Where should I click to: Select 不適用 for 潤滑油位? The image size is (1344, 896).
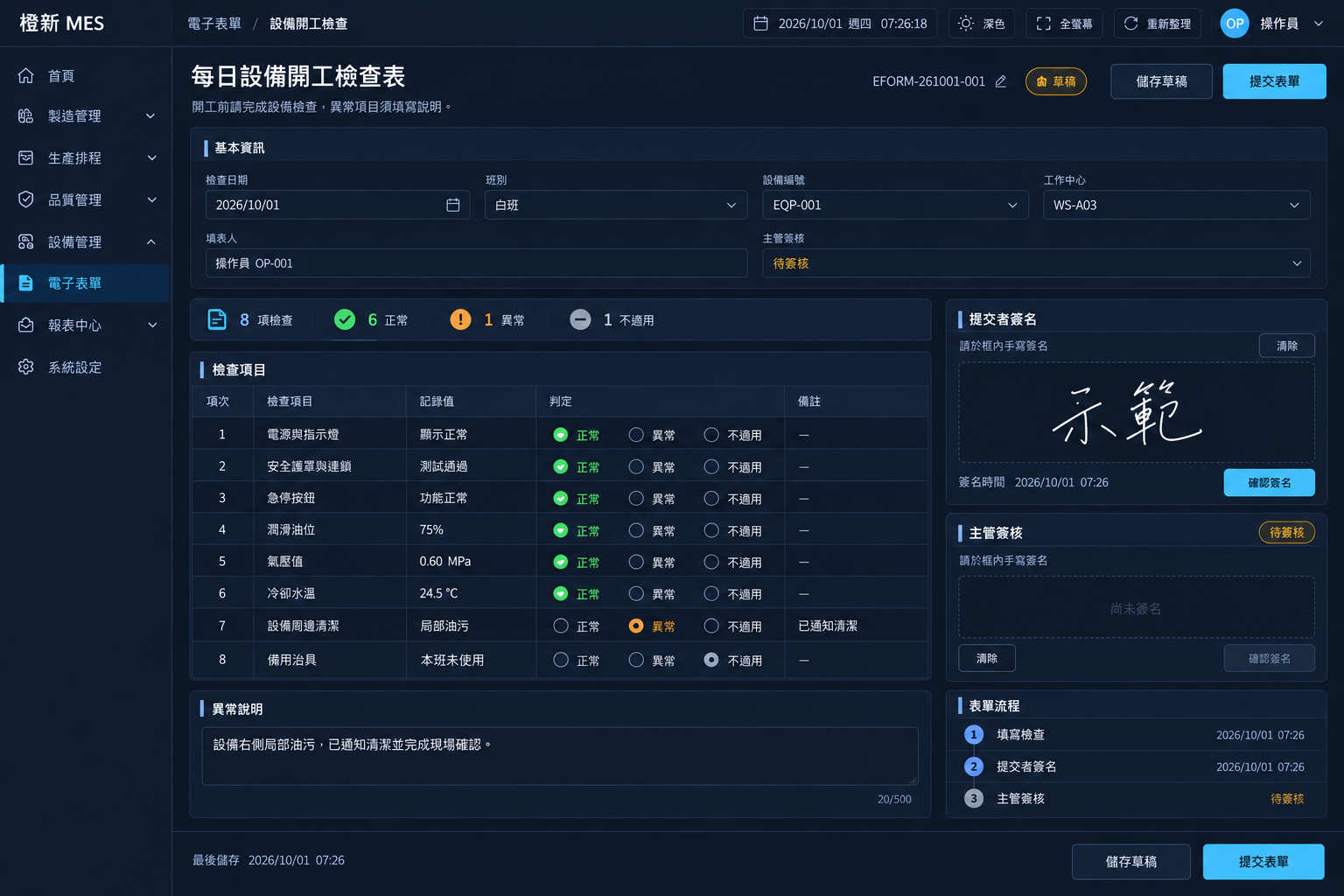(711, 530)
